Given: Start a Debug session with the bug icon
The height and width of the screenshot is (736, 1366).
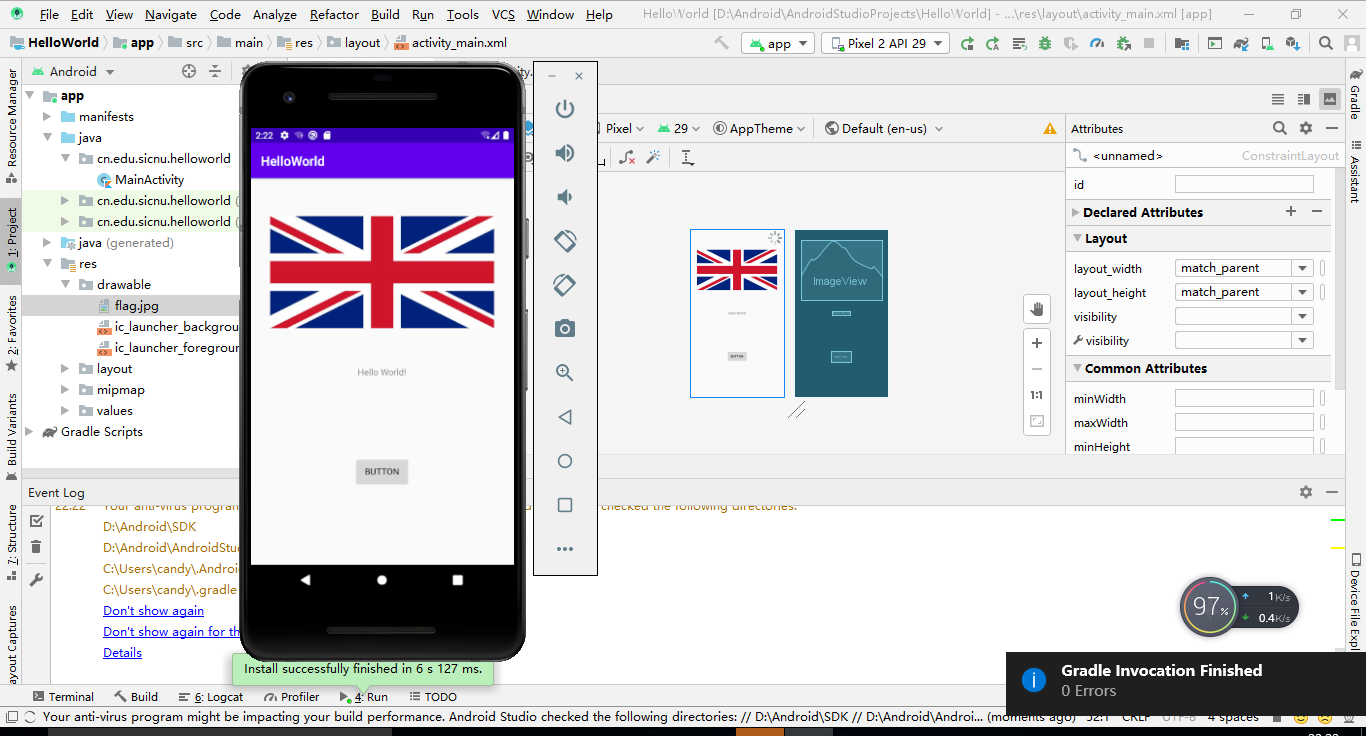Looking at the screenshot, I should 1043,43.
